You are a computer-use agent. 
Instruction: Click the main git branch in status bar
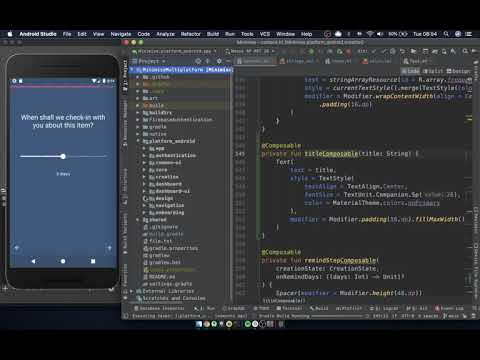coord(451,316)
